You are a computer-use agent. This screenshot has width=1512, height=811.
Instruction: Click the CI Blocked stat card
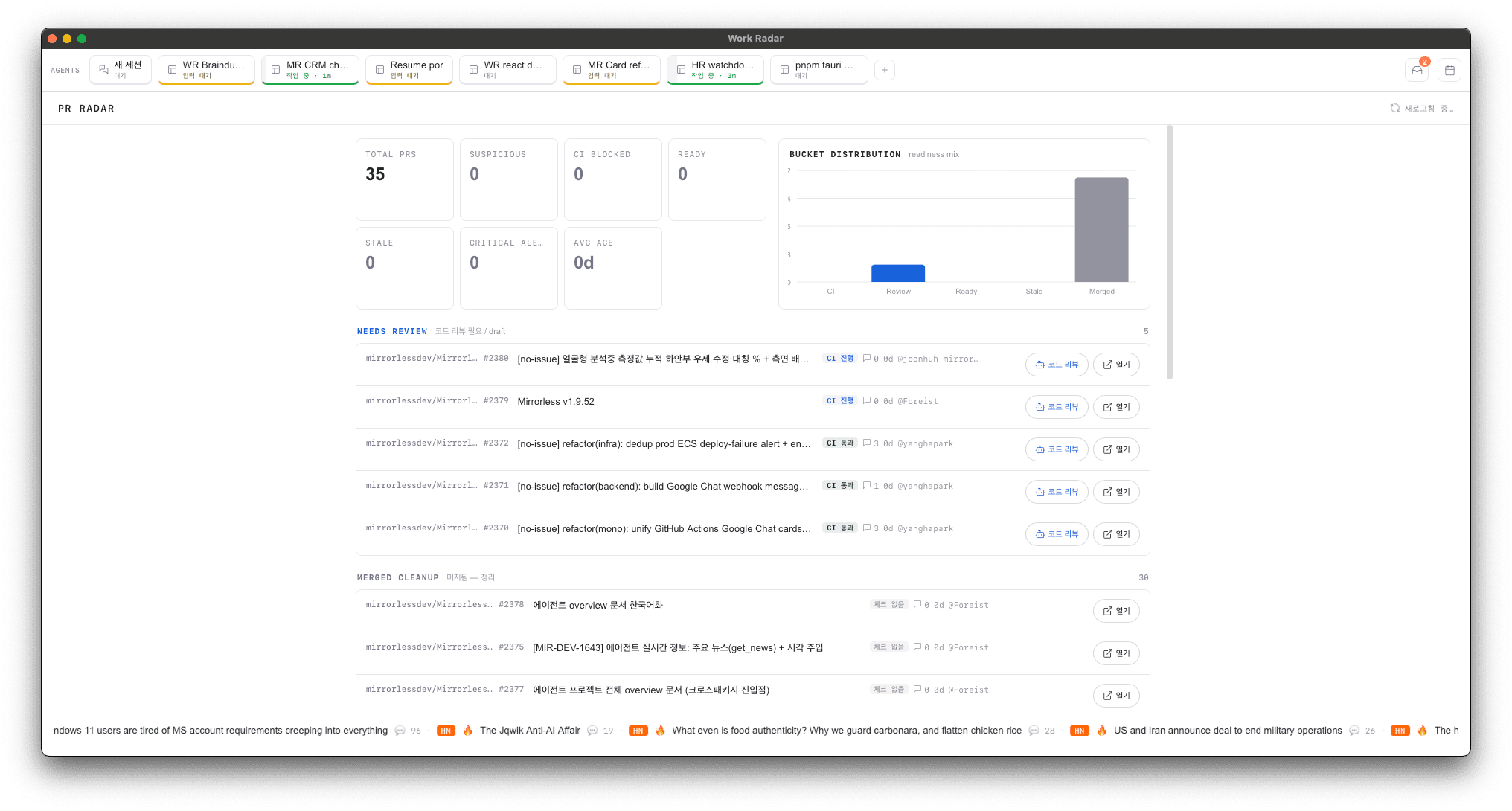(x=613, y=179)
